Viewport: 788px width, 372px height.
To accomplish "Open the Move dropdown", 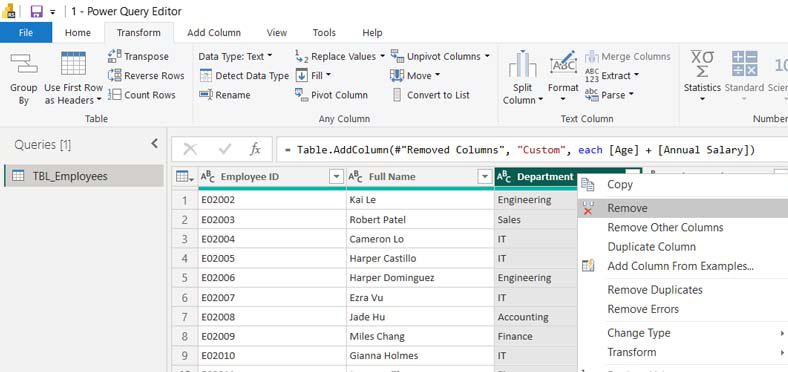I will tap(415, 76).
